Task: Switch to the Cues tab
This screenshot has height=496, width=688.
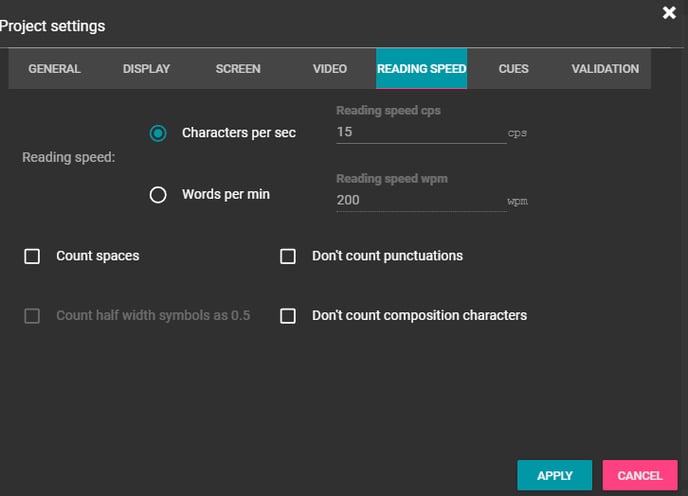Action: [513, 69]
